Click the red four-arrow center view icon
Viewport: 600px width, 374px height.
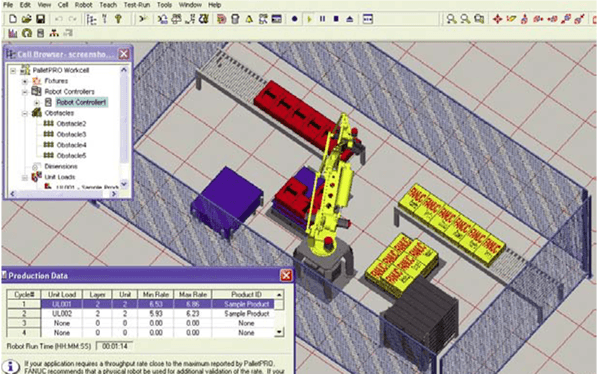tap(497, 19)
